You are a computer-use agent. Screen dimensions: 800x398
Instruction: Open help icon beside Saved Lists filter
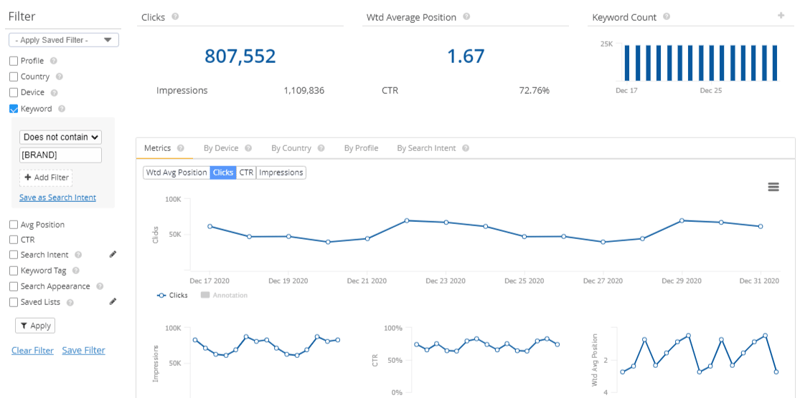pos(70,302)
